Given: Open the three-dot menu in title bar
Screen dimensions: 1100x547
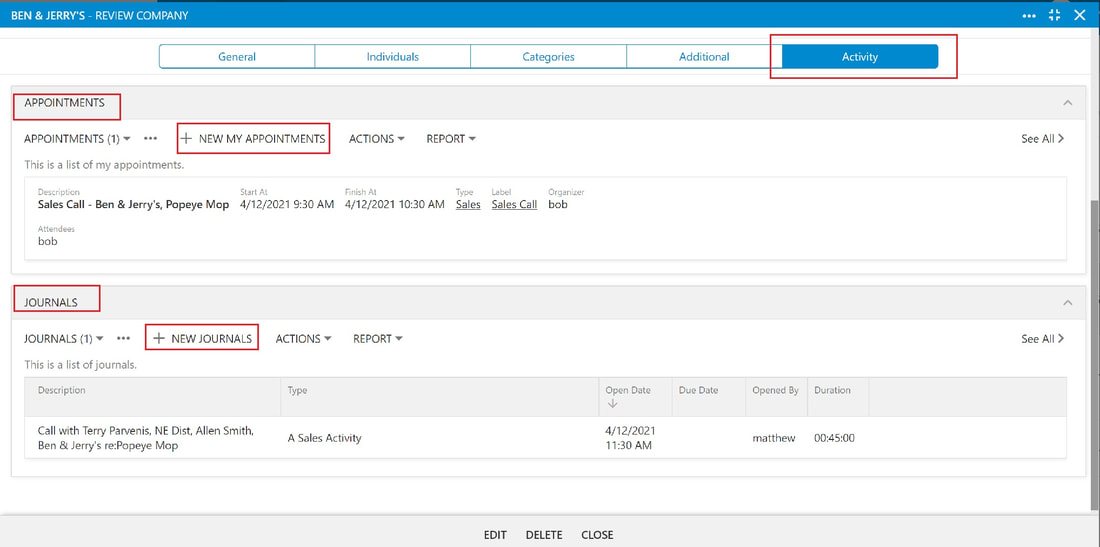Looking at the screenshot, I should pyautogui.click(x=1029, y=15).
